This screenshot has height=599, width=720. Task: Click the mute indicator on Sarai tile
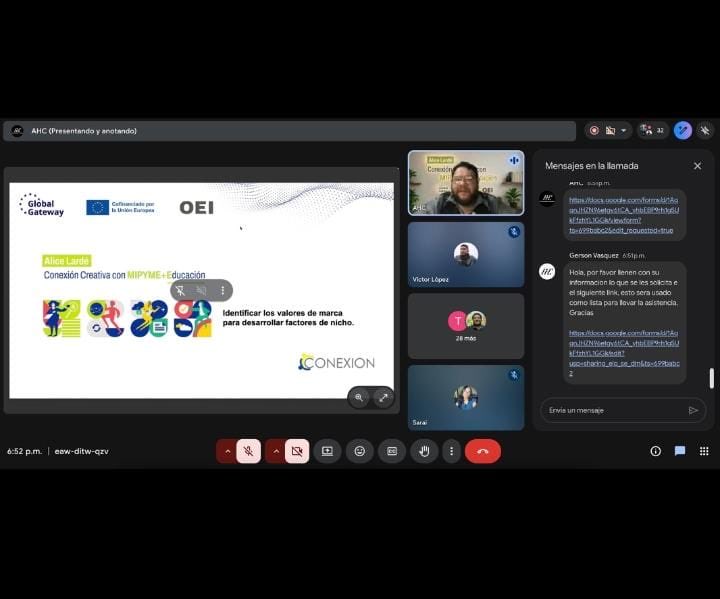tap(514, 375)
